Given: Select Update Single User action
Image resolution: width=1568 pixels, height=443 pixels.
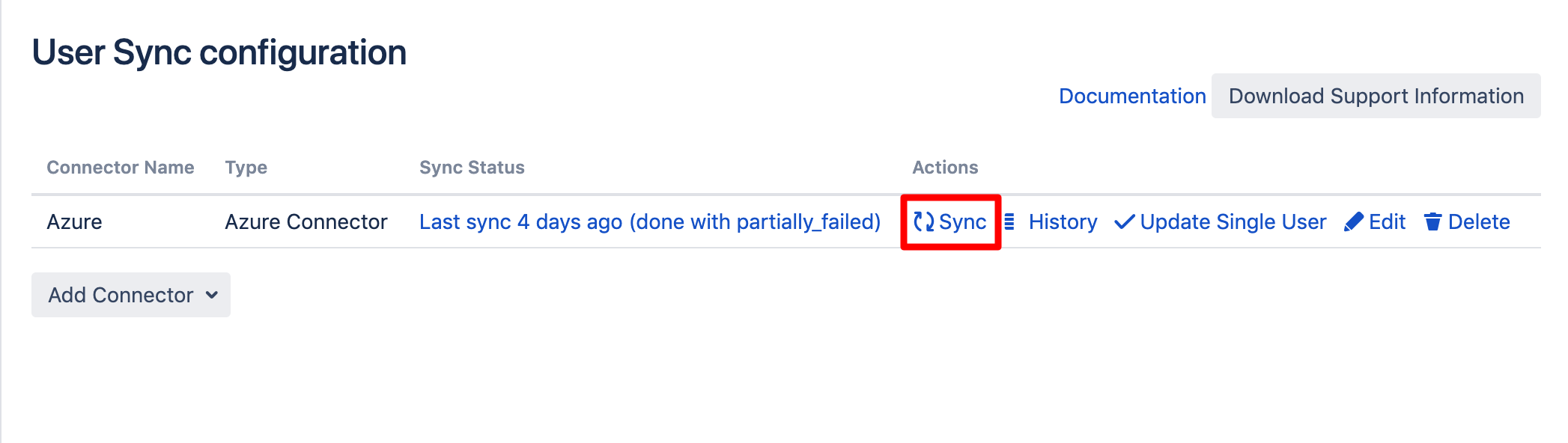Looking at the screenshot, I should tap(1233, 221).
